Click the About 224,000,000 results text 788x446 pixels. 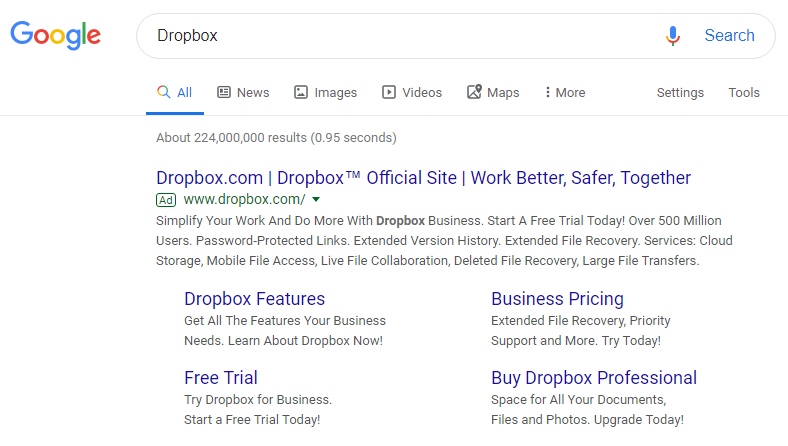(276, 138)
